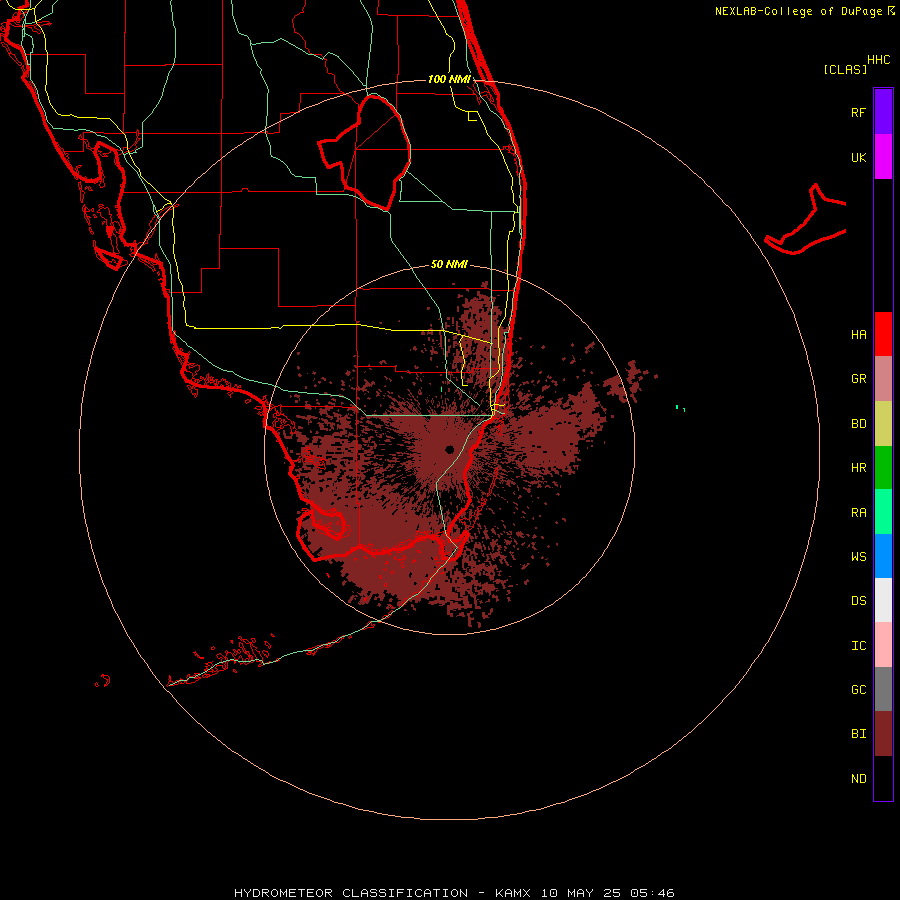This screenshot has width=900, height=900.
Task: Click the WS legend label
Action: [858, 557]
